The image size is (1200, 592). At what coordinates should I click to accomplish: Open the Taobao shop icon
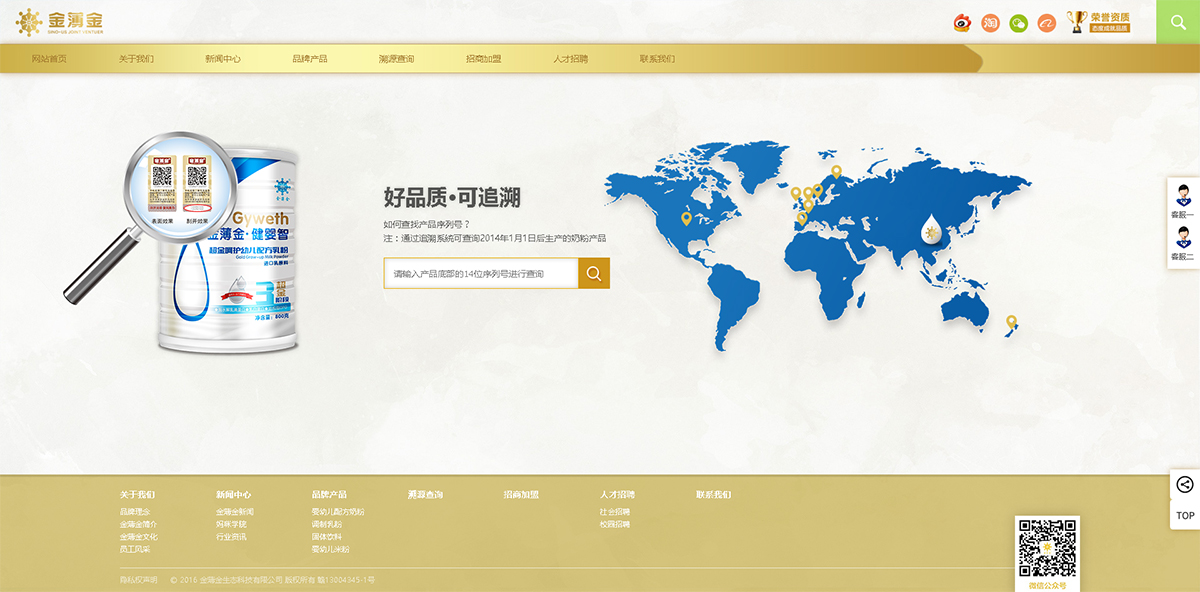click(990, 22)
